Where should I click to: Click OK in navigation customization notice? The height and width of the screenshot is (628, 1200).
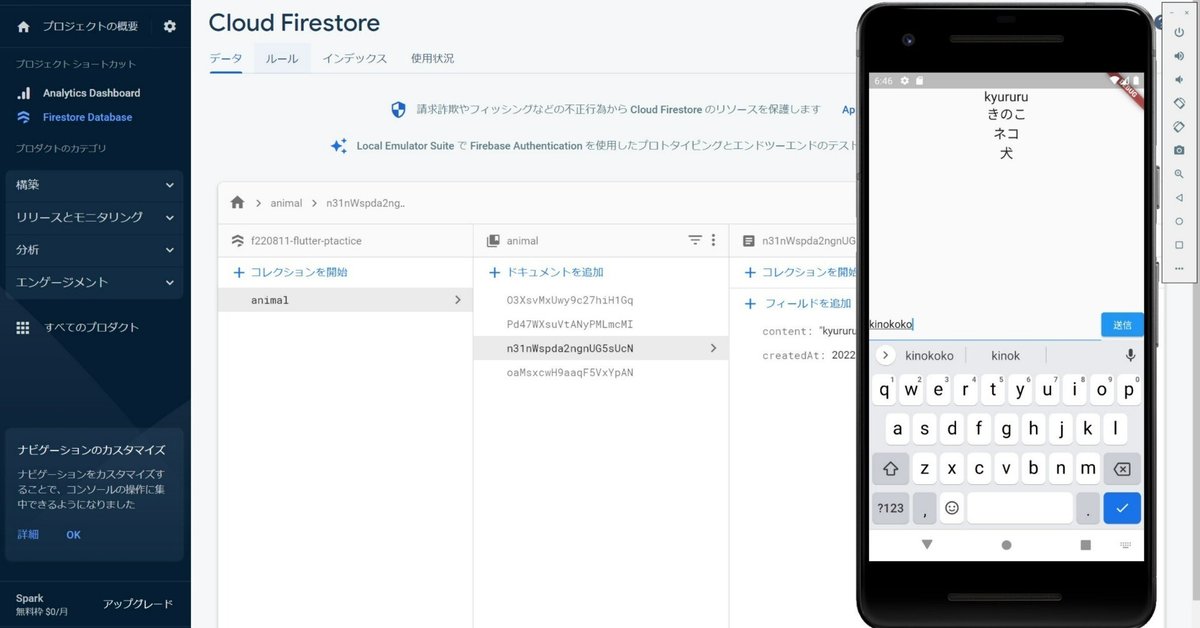pyautogui.click(x=74, y=535)
